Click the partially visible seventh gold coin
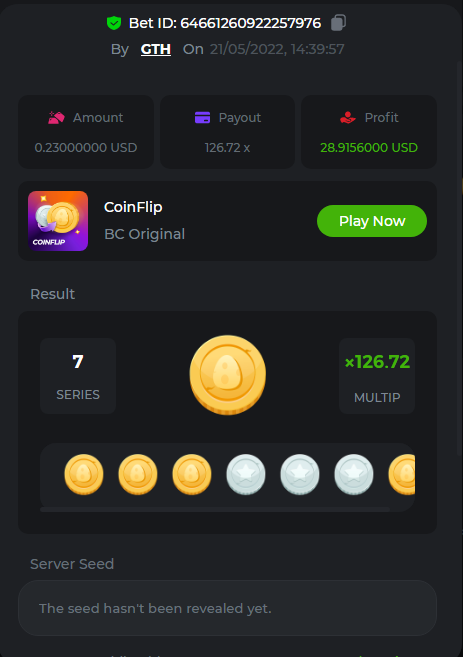Viewport: 463px width, 657px height. (402, 474)
